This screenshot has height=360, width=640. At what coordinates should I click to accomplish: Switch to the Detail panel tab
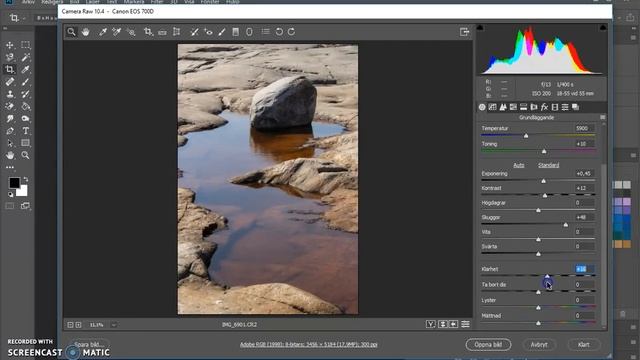503,107
